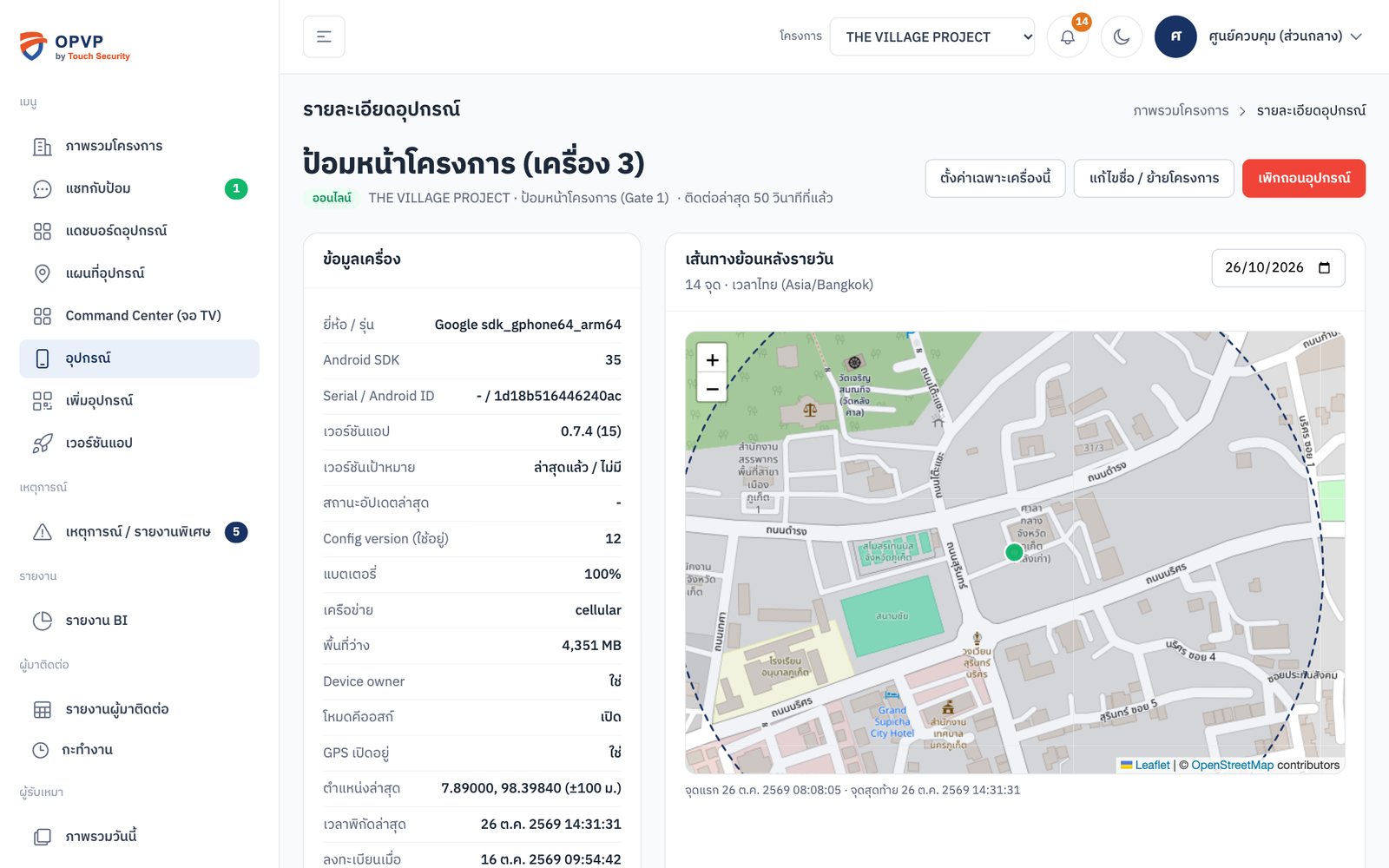Open the ภาพรวมวันนี้ copy icon

(x=42, y=838)
